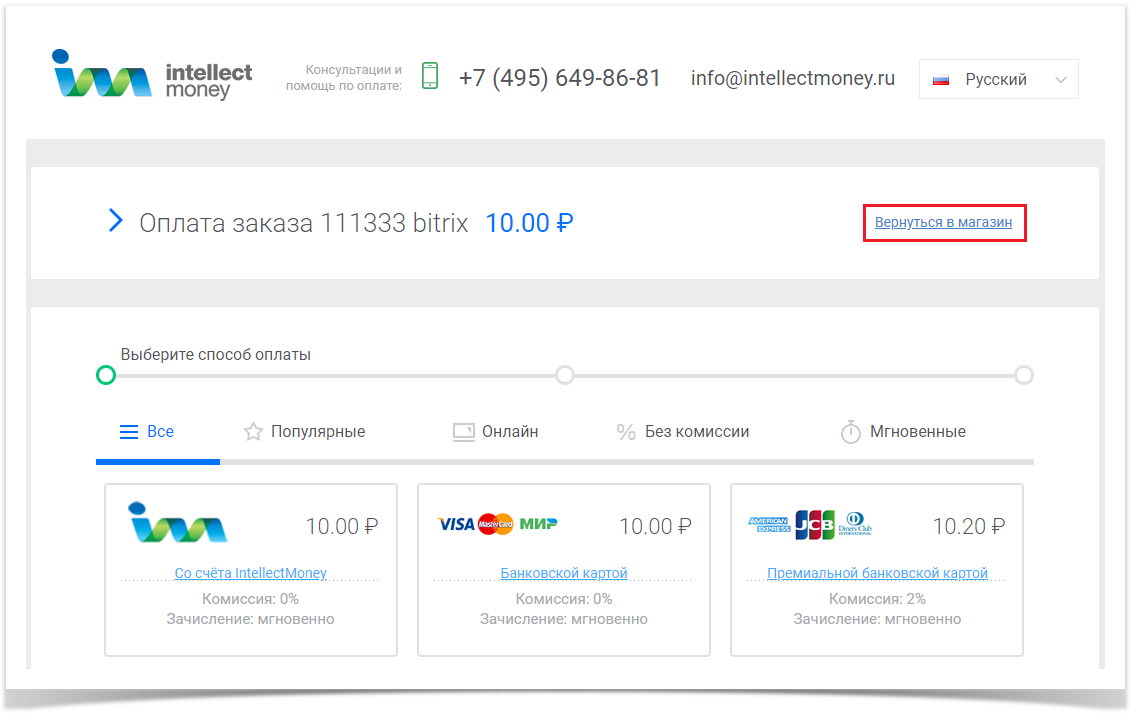The width and height of the screenshot is (1139, 718).
Task: Switch to the Онлайн tab
Action: [x=496, y=432]
